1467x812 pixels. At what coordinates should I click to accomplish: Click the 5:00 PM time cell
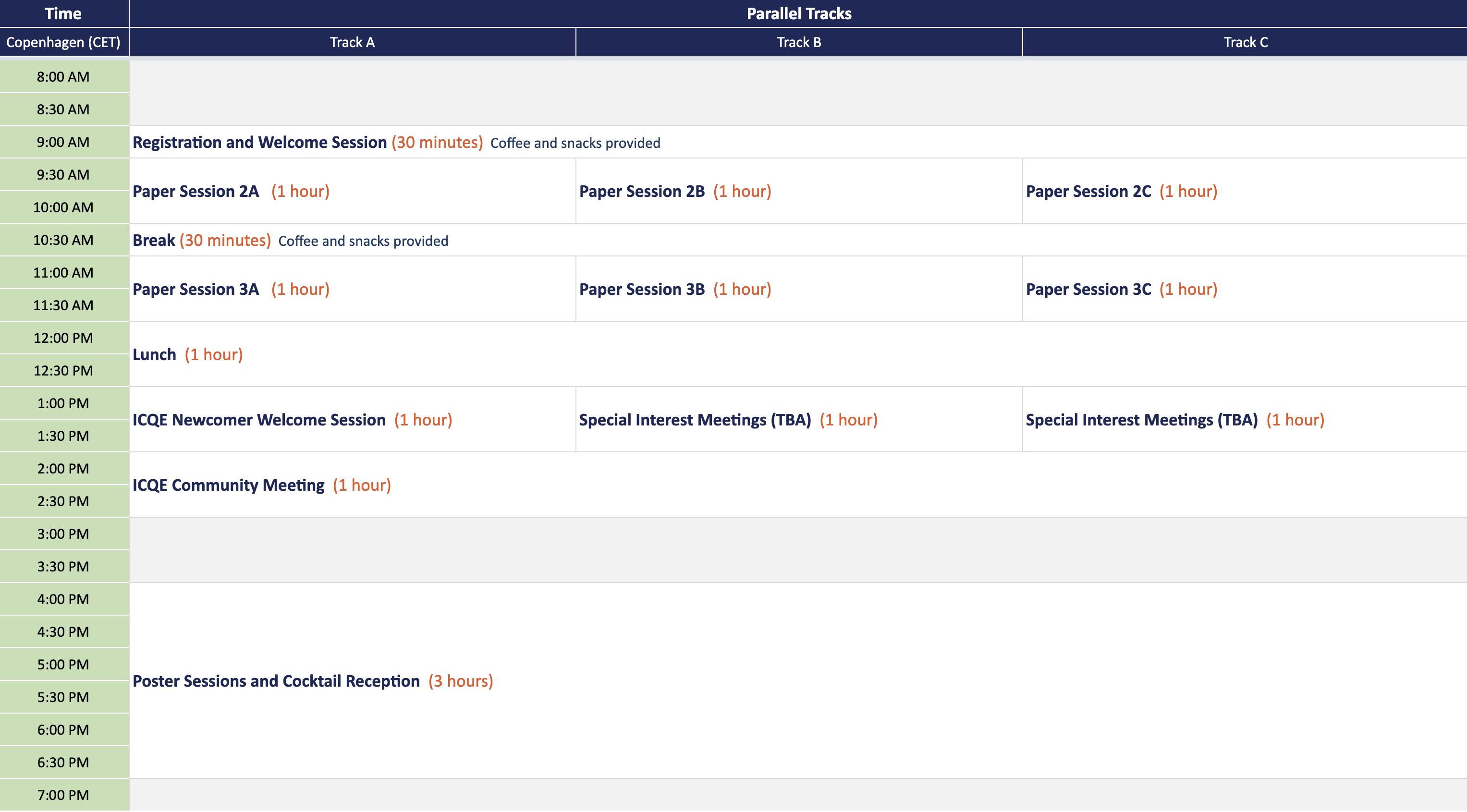[64, 665]
